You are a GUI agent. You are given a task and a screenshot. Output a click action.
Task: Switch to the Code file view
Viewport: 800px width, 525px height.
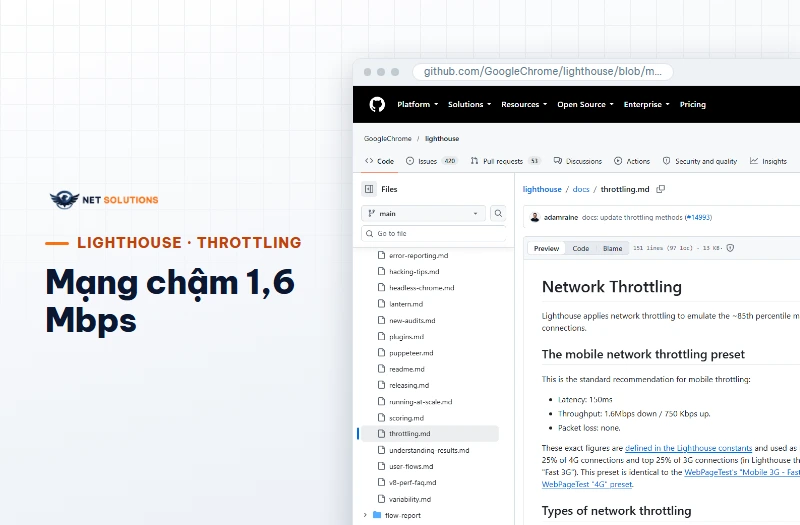(x=581, y=248)
